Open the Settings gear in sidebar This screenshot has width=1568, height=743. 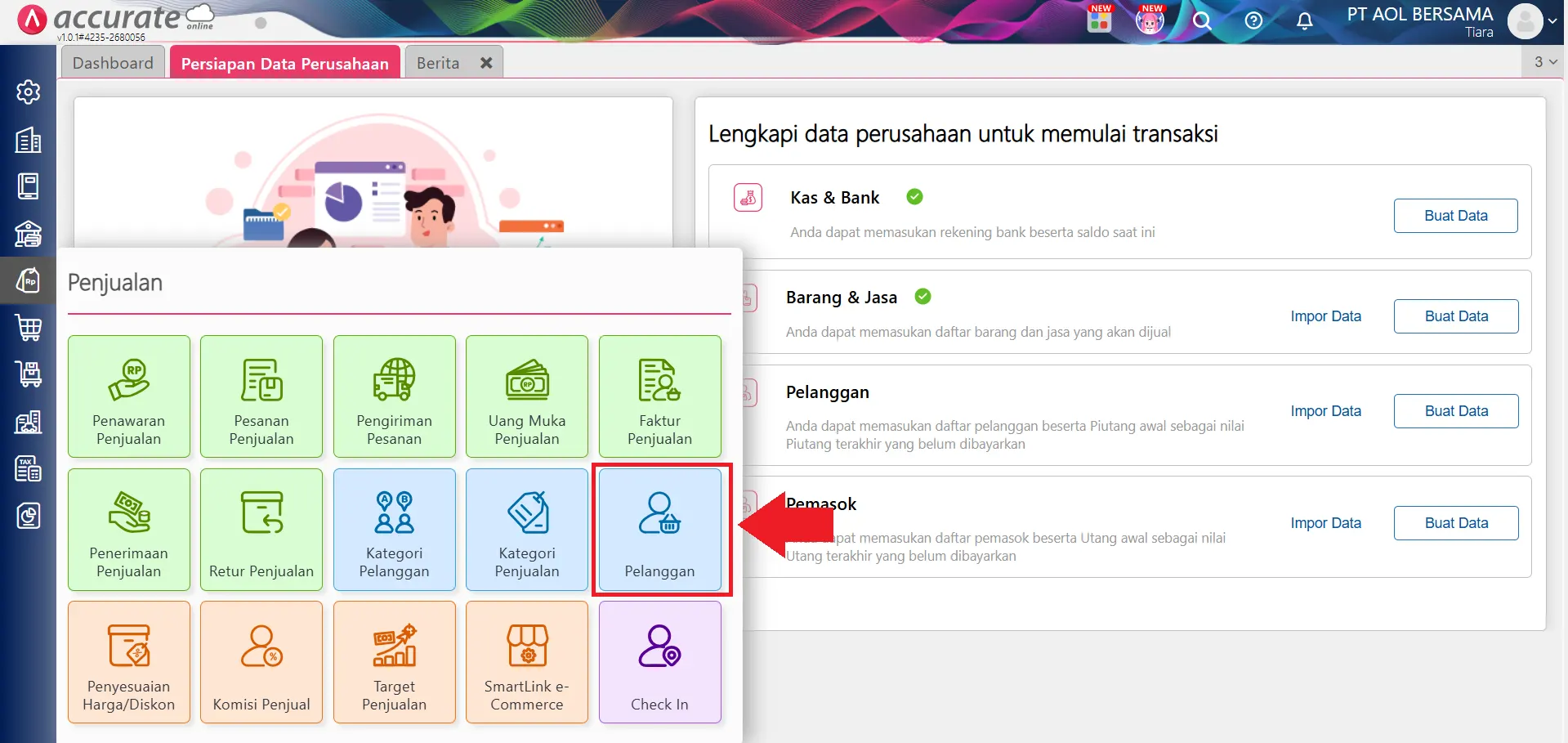click(x=29, y=92)
